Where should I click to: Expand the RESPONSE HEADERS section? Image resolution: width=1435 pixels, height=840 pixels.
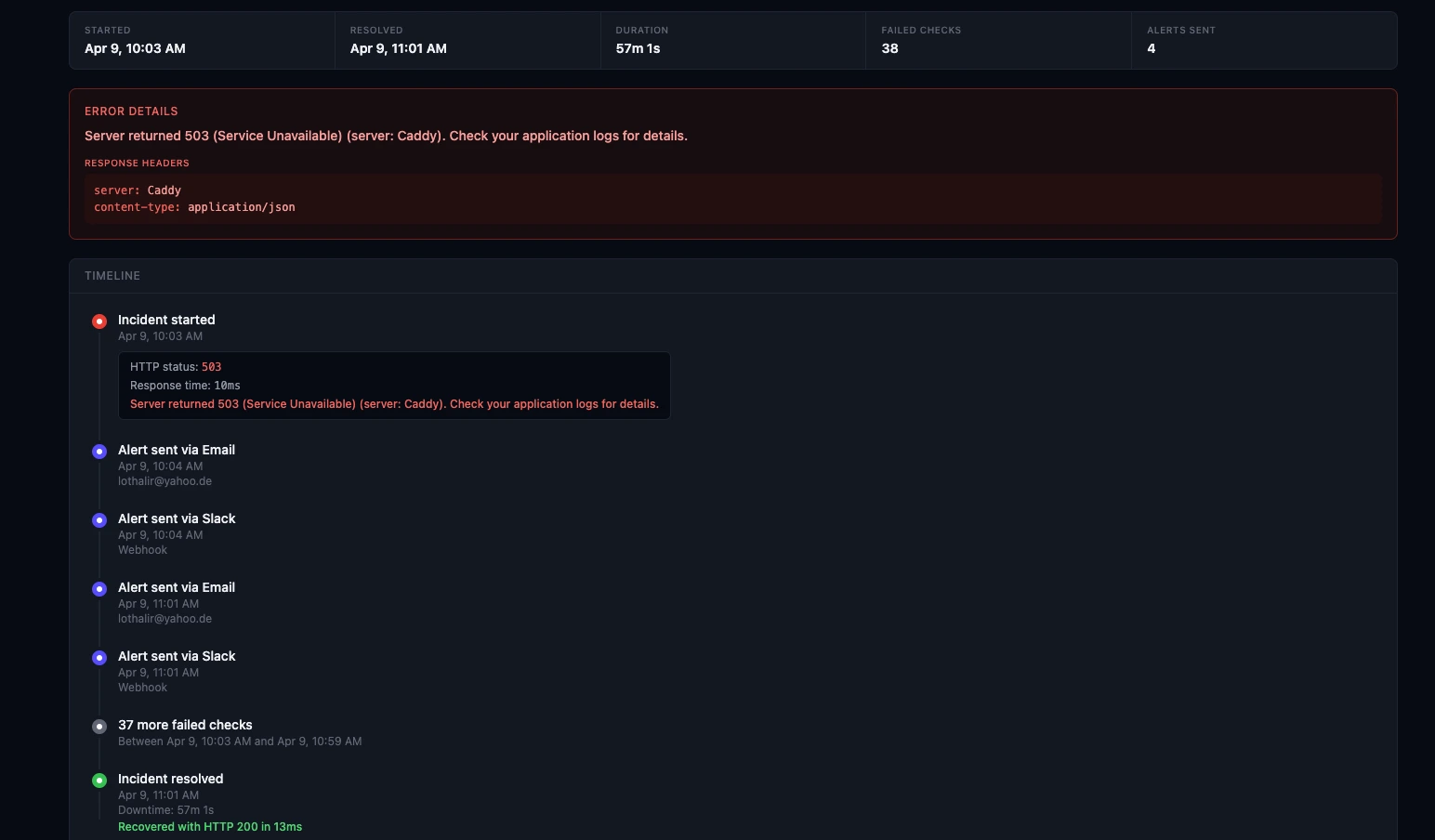(137, 163)
